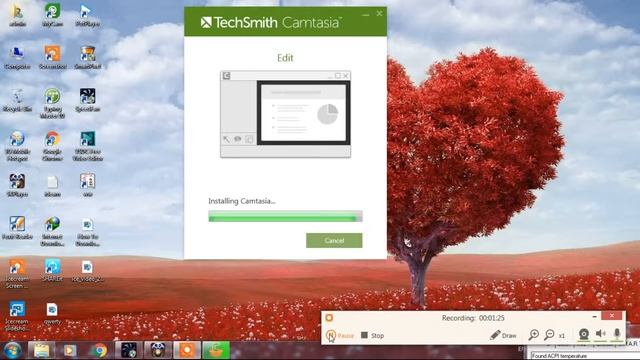Screen dimensions: 640x360
Task: Cancel the Camtasia installation
Action: coord(334,240)
